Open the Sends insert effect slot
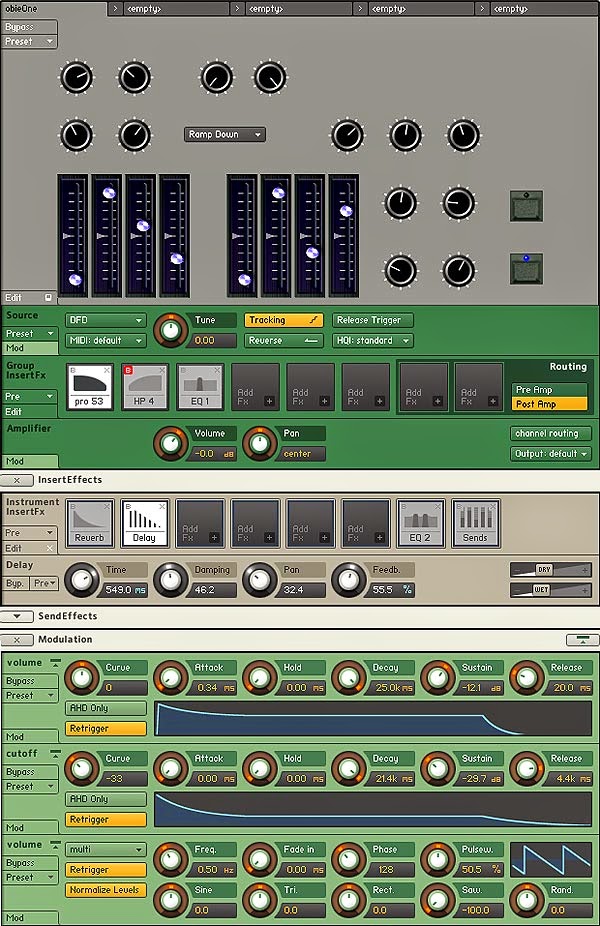 [476, 523]
